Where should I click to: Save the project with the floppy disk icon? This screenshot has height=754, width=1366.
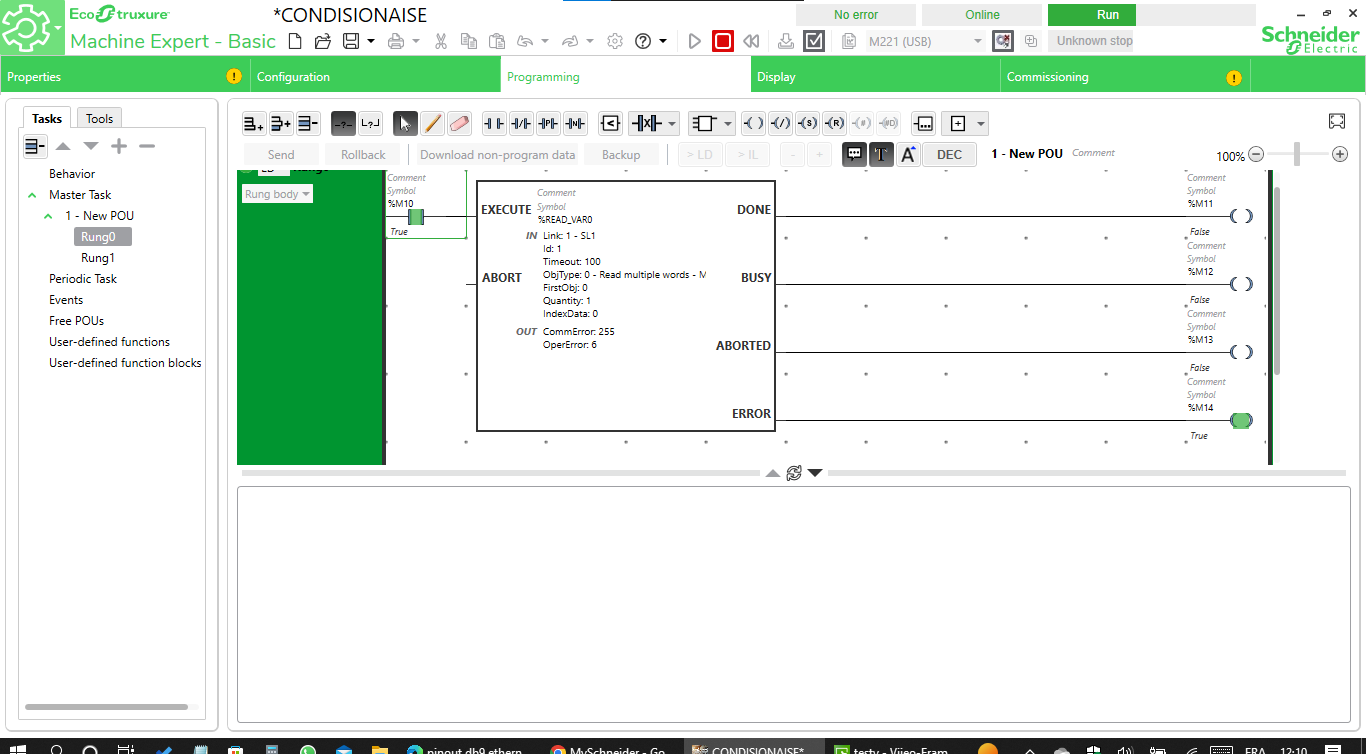351,41
